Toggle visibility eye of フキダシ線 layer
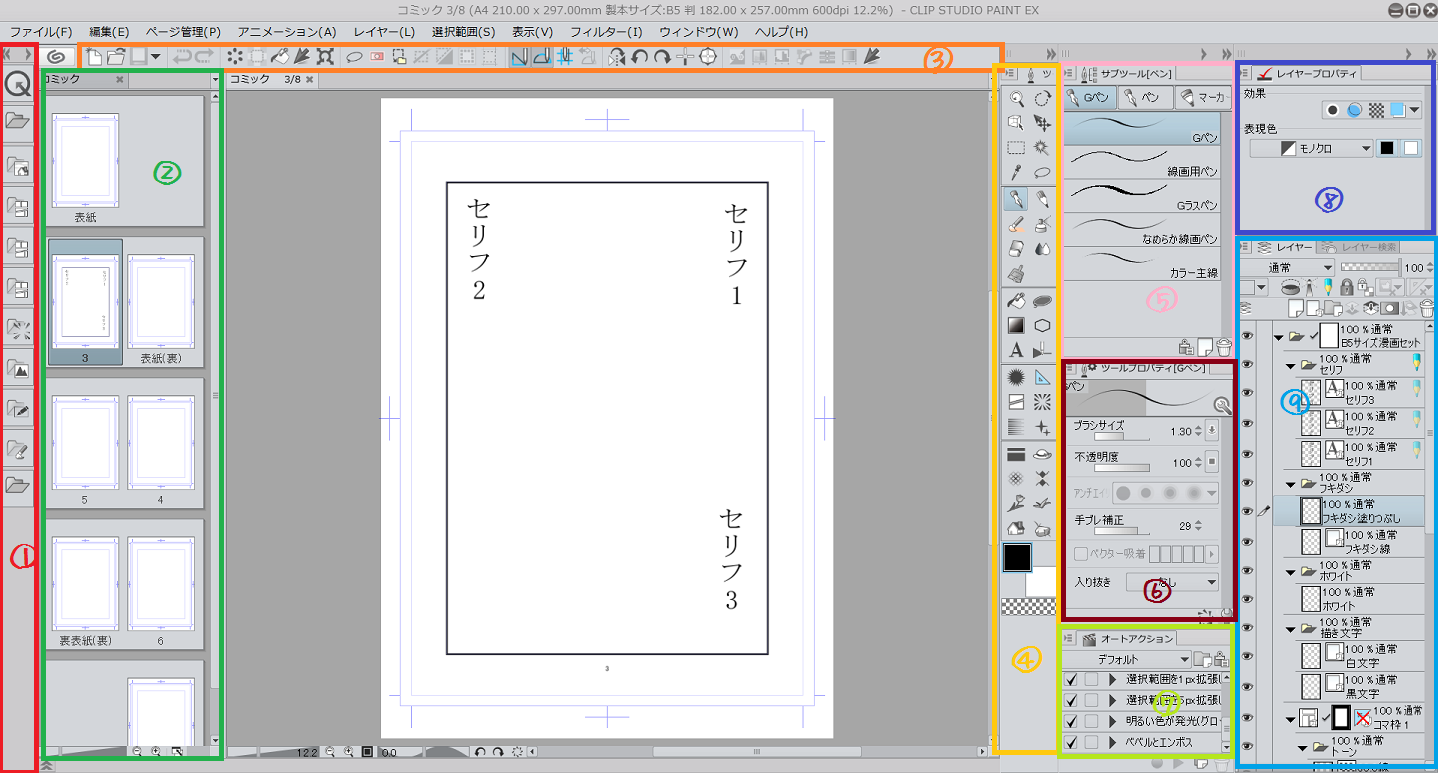The width and height of the screenshot is (1438, 773). (x=1246, y=541)
